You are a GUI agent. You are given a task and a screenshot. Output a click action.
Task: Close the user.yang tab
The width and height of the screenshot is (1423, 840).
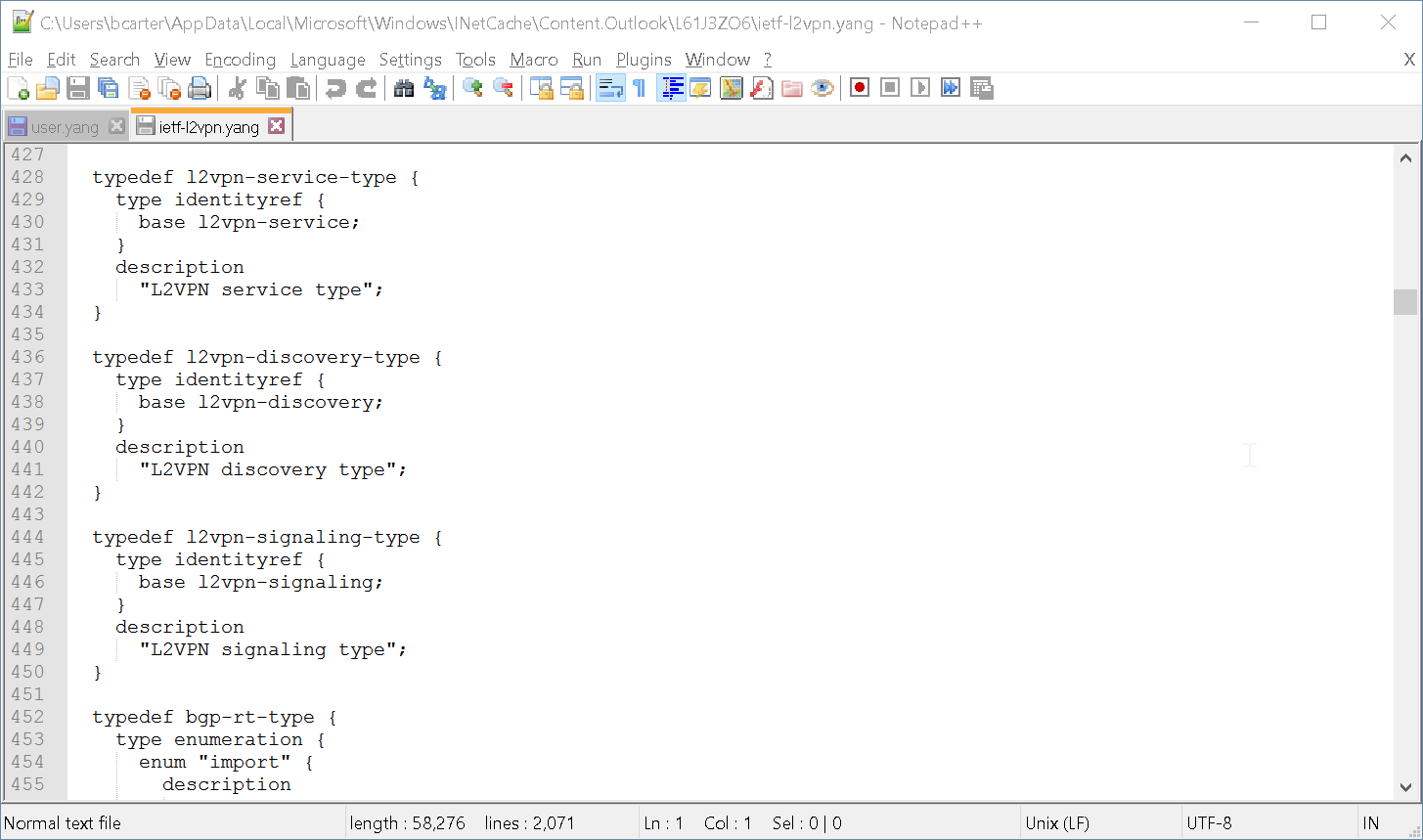point(116,126)
